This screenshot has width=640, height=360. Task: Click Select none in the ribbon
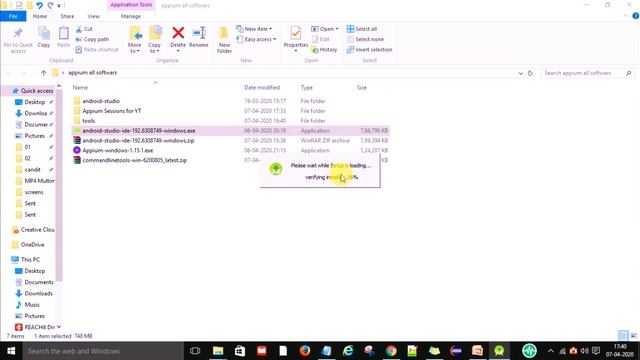pyautogui.click(x=365, y=39)
